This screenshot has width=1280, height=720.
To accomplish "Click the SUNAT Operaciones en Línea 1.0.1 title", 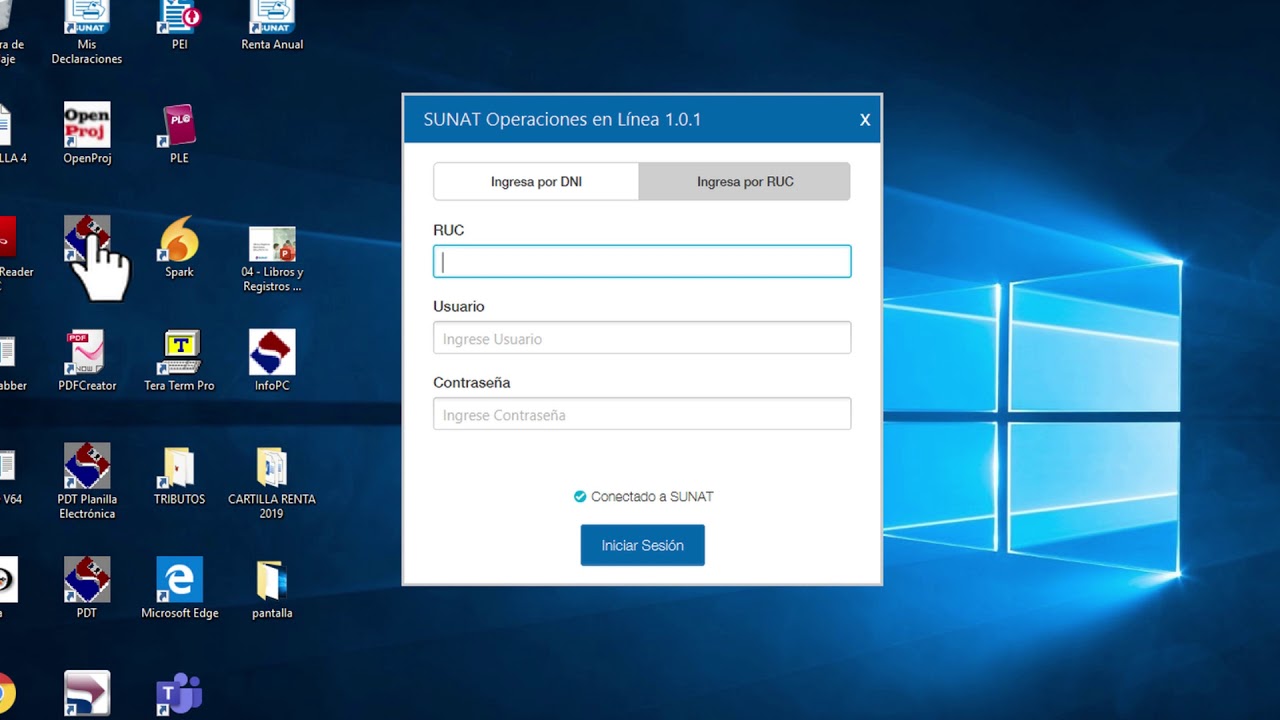I will 562,119.
